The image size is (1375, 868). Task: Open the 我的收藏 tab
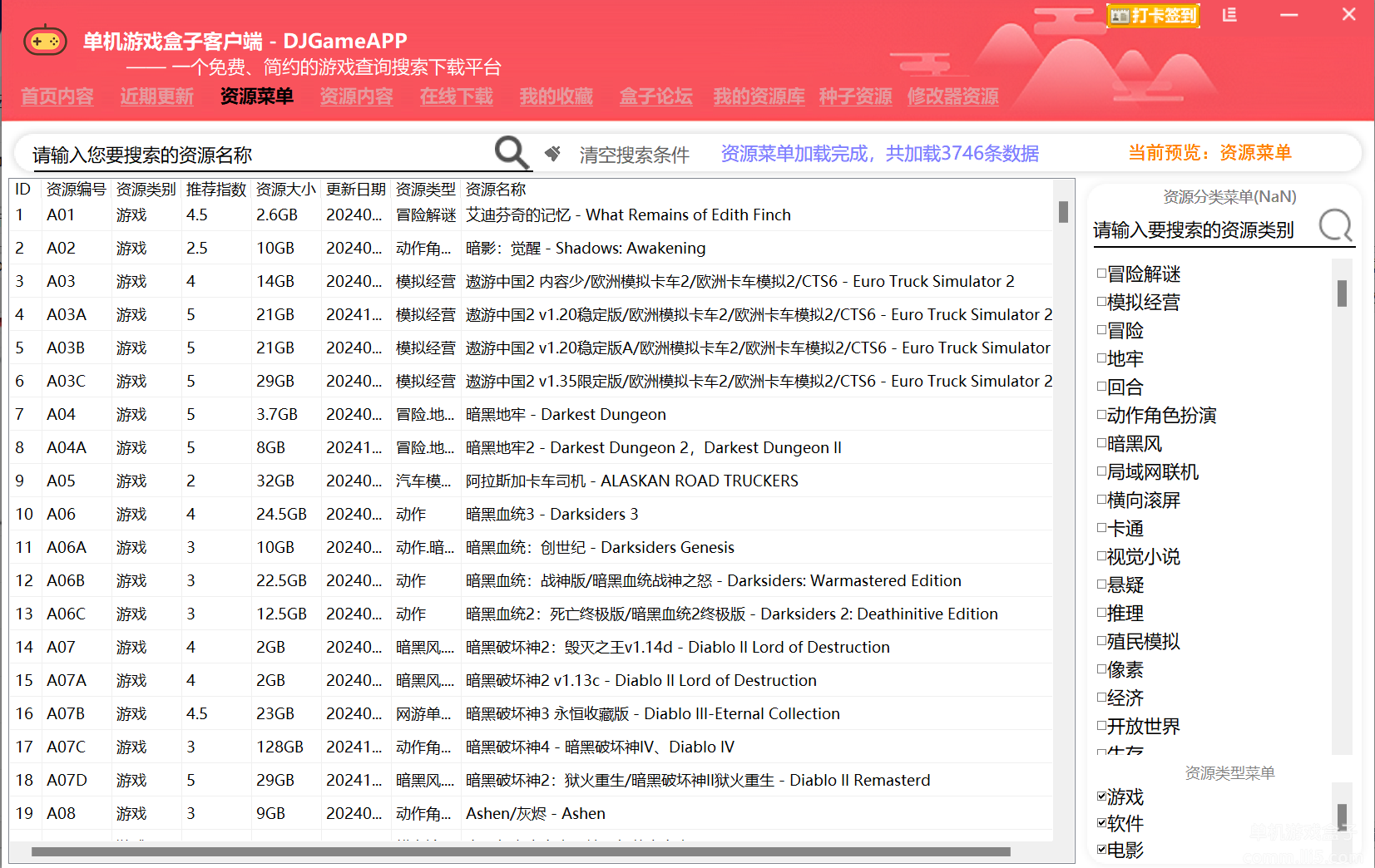click(556, 96)
